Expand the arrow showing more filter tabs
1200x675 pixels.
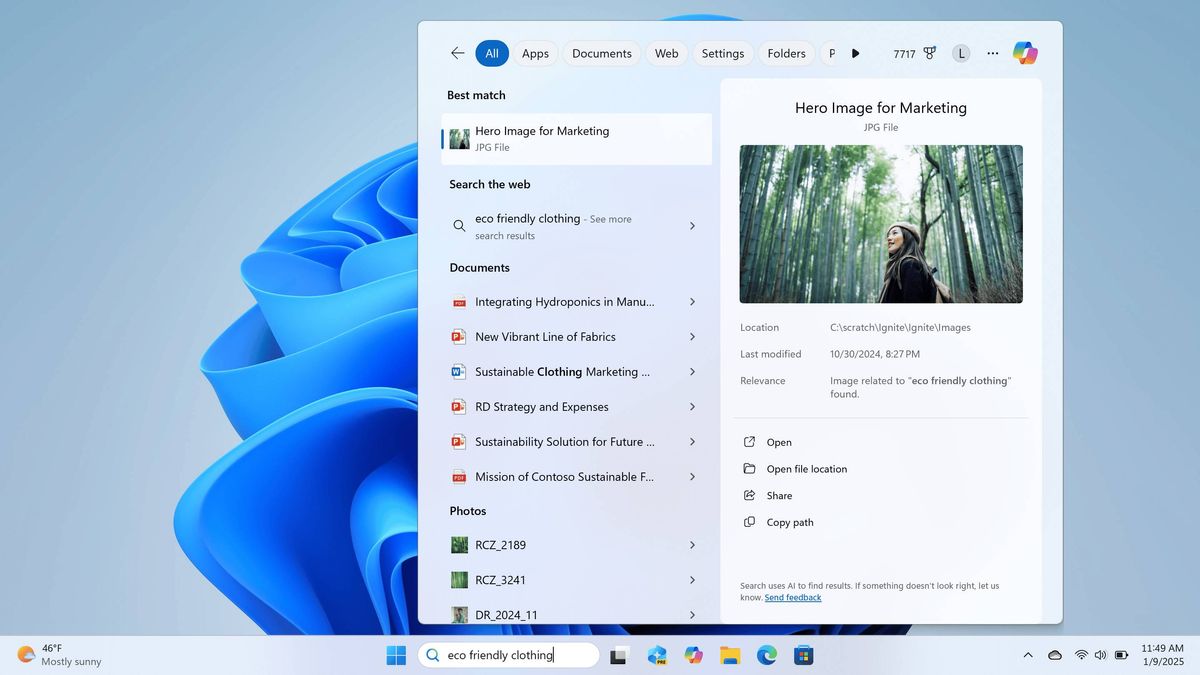[855, 53]
